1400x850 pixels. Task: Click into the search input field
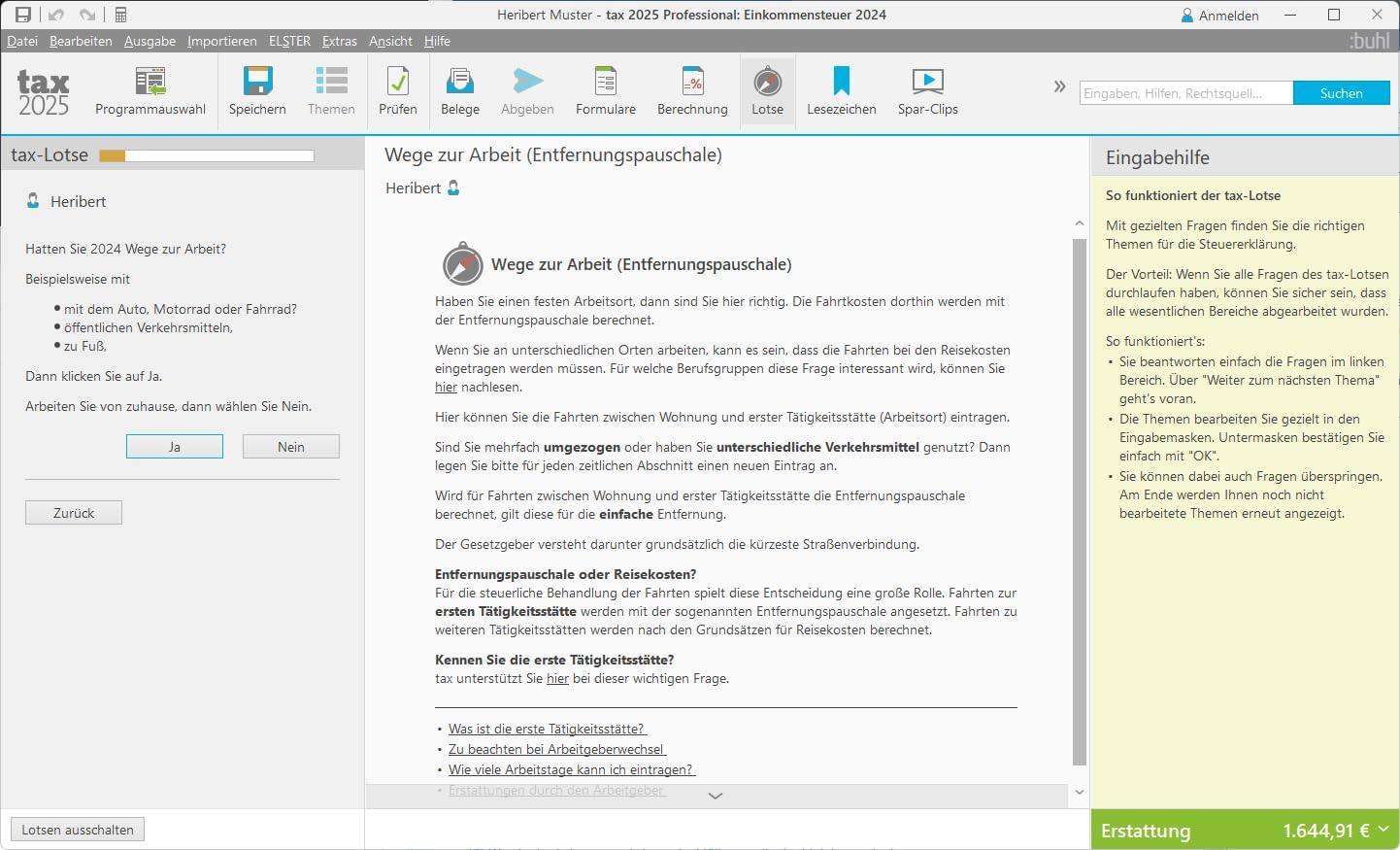click(1185, 93)
